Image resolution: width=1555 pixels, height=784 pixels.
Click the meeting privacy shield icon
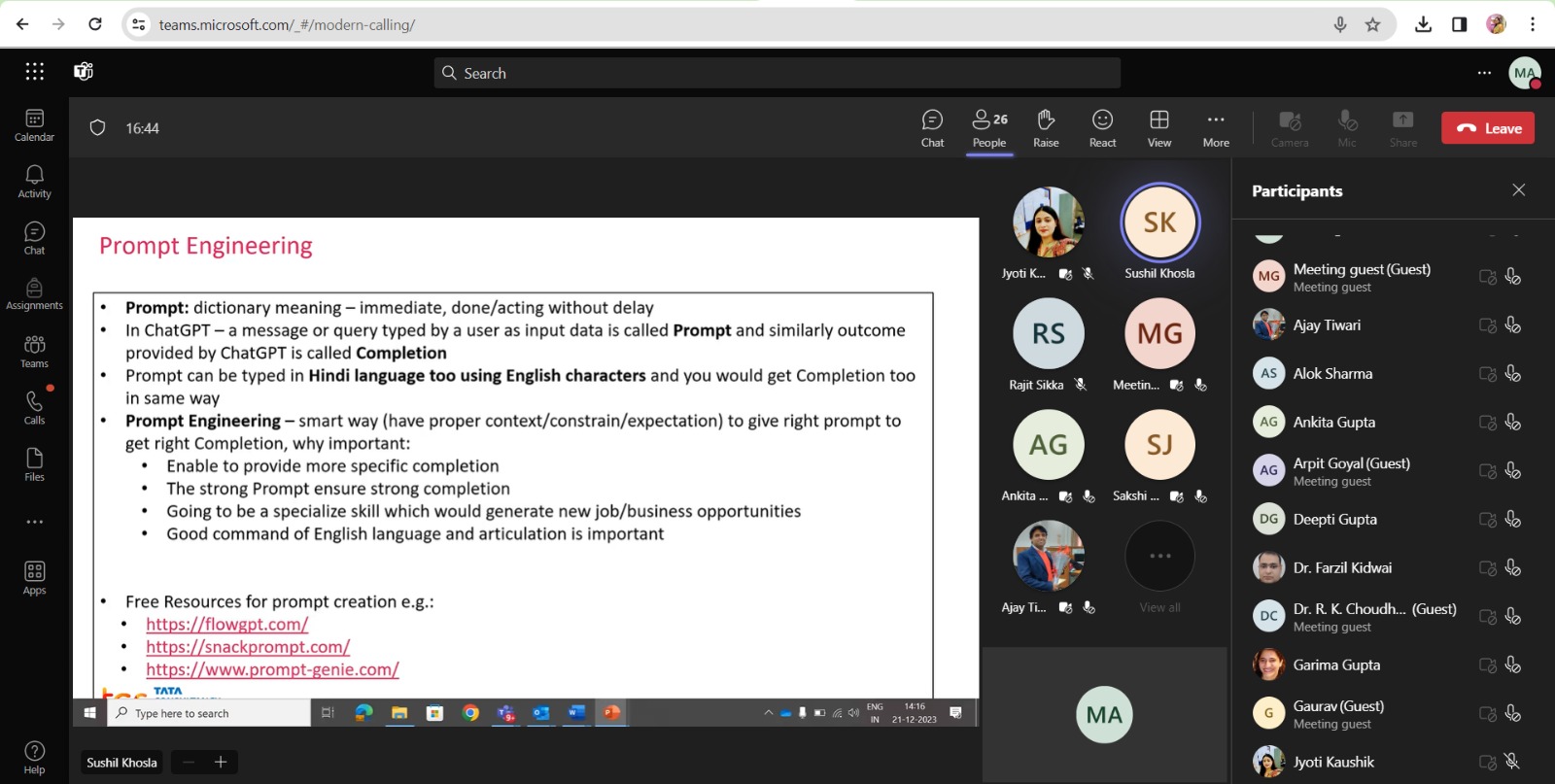pyautogui.click(x=97, y=128)
